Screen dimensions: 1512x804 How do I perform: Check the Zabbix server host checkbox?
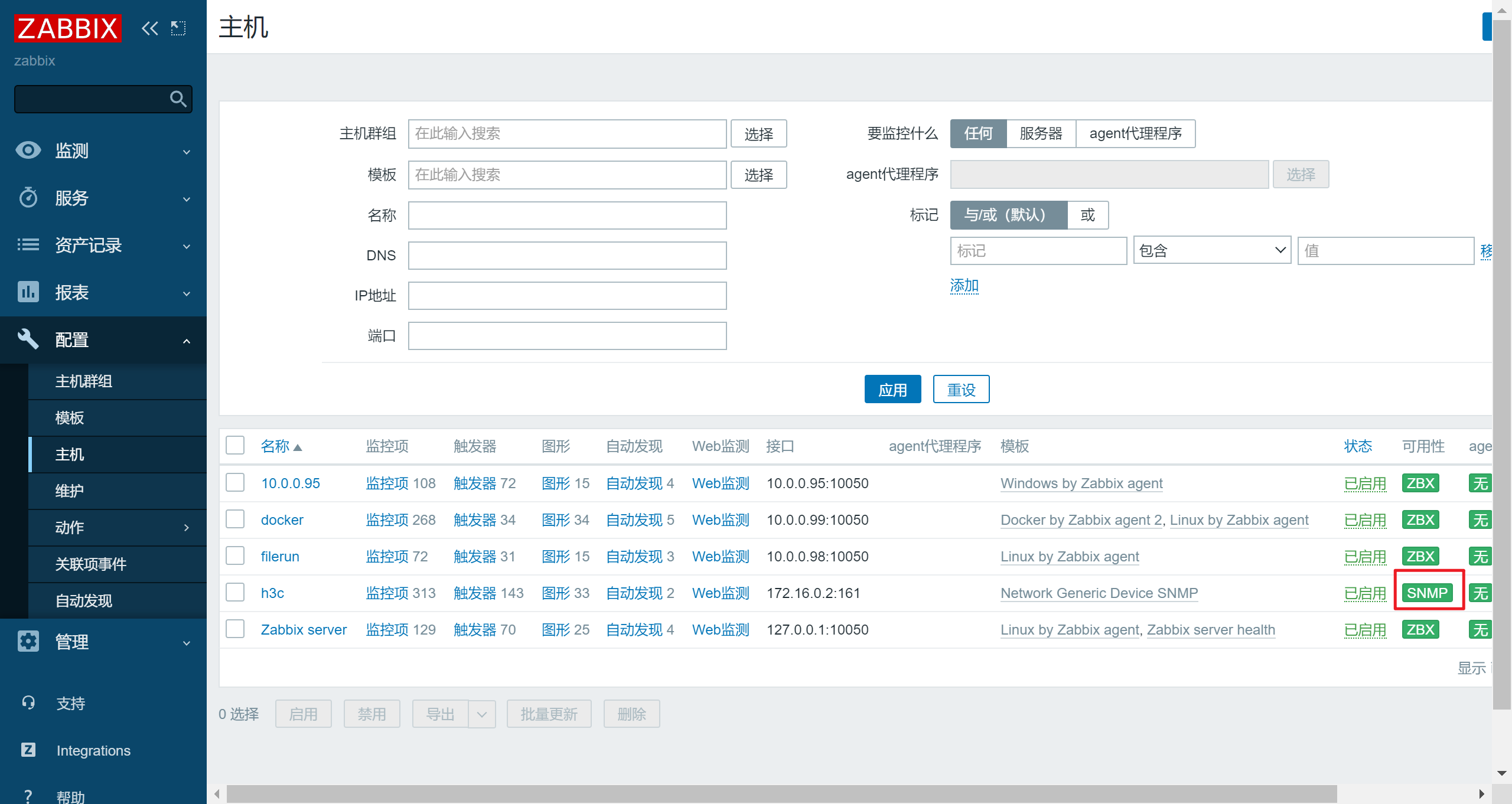[x=235, y=629]
